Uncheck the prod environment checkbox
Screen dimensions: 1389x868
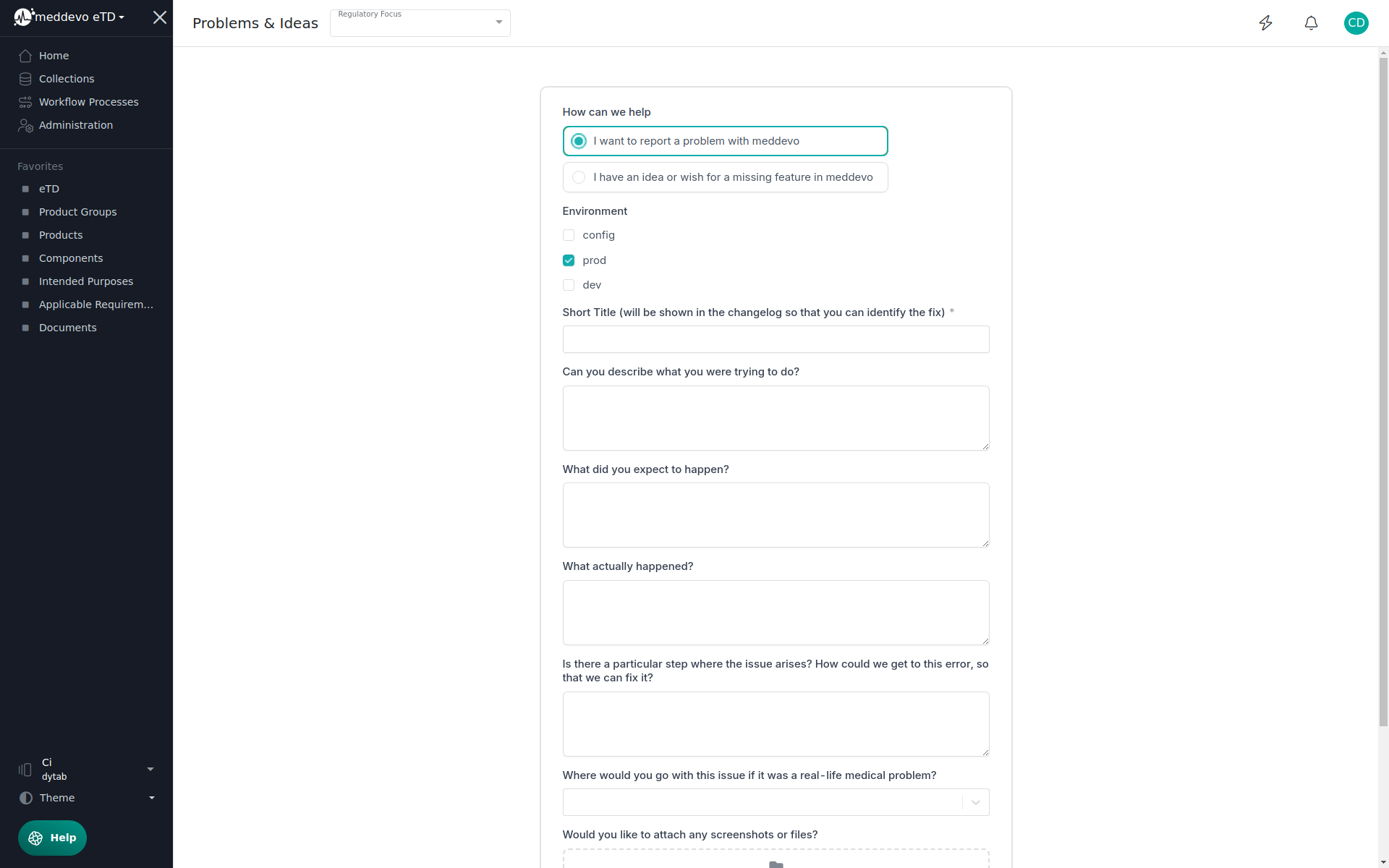[569, 260]
